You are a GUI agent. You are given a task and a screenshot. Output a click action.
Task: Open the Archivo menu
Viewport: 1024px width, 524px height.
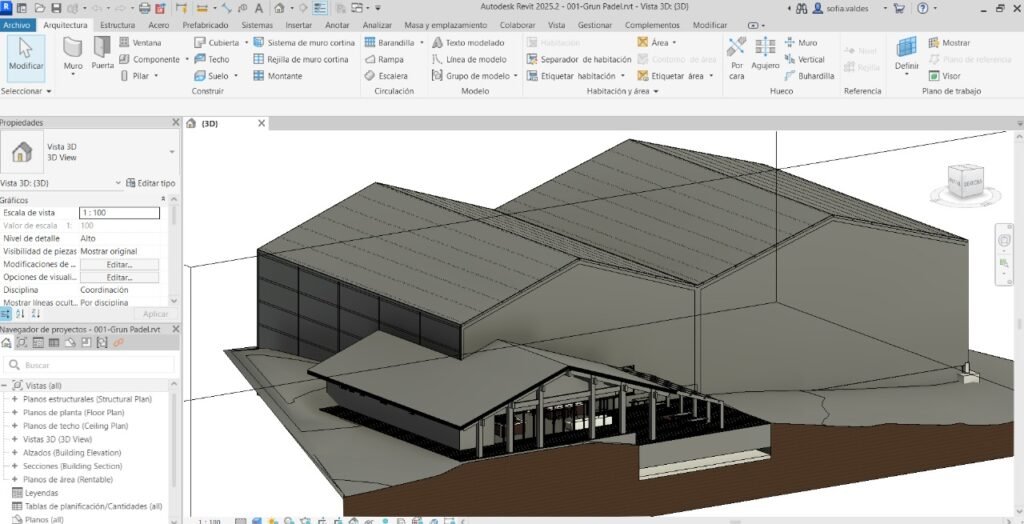click(18, 24)
